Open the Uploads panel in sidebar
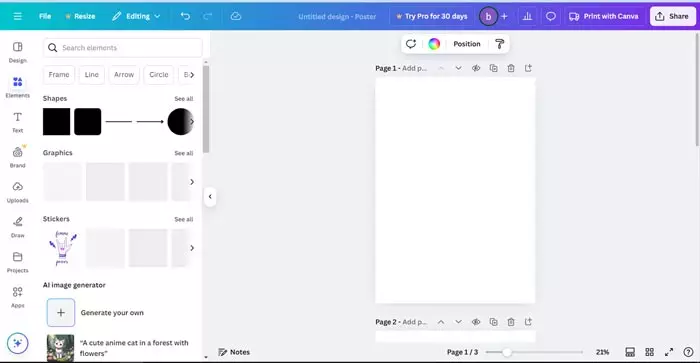 17,192
